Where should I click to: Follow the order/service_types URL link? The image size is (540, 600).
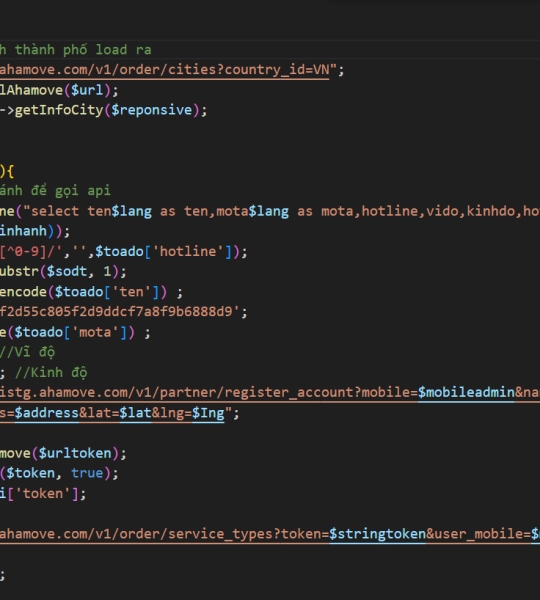pyautogui.click(x=270, y=534)
